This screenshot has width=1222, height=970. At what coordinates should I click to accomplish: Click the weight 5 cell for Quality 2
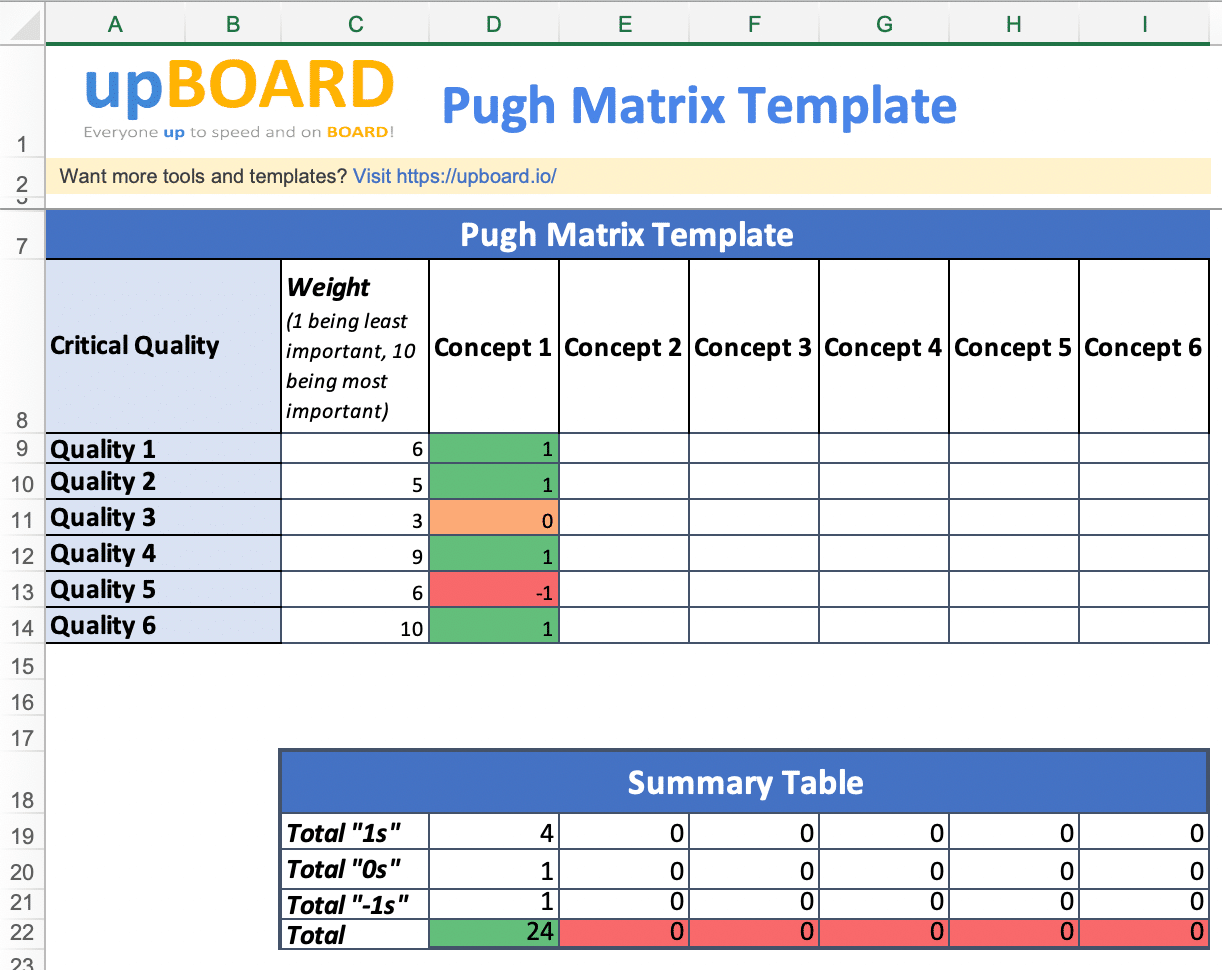point(355,481)
